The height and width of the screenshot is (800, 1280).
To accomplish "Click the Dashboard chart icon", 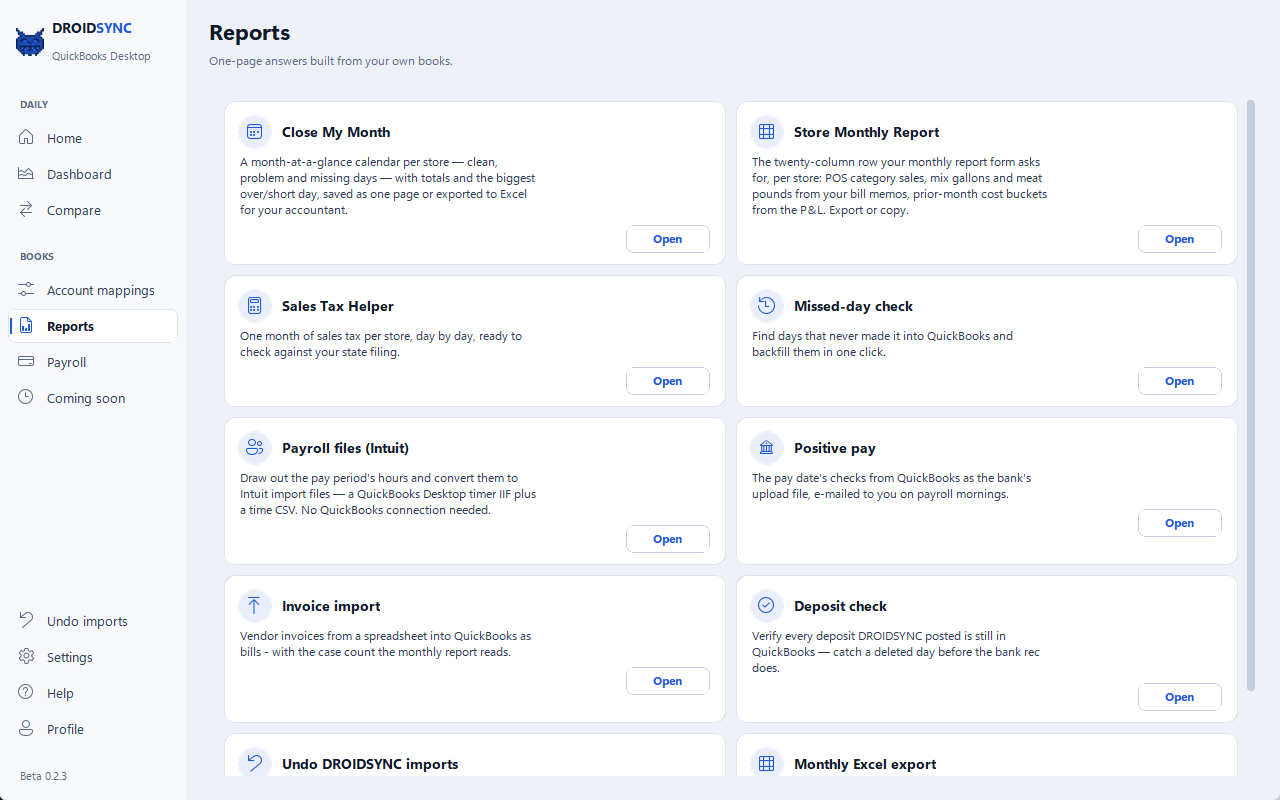I will click(x=26, y=174).
